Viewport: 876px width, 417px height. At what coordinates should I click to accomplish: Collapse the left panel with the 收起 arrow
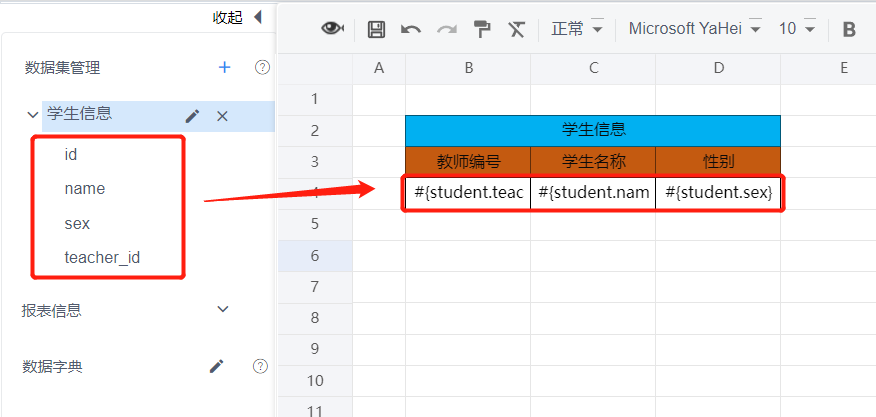tap(258, 17)
